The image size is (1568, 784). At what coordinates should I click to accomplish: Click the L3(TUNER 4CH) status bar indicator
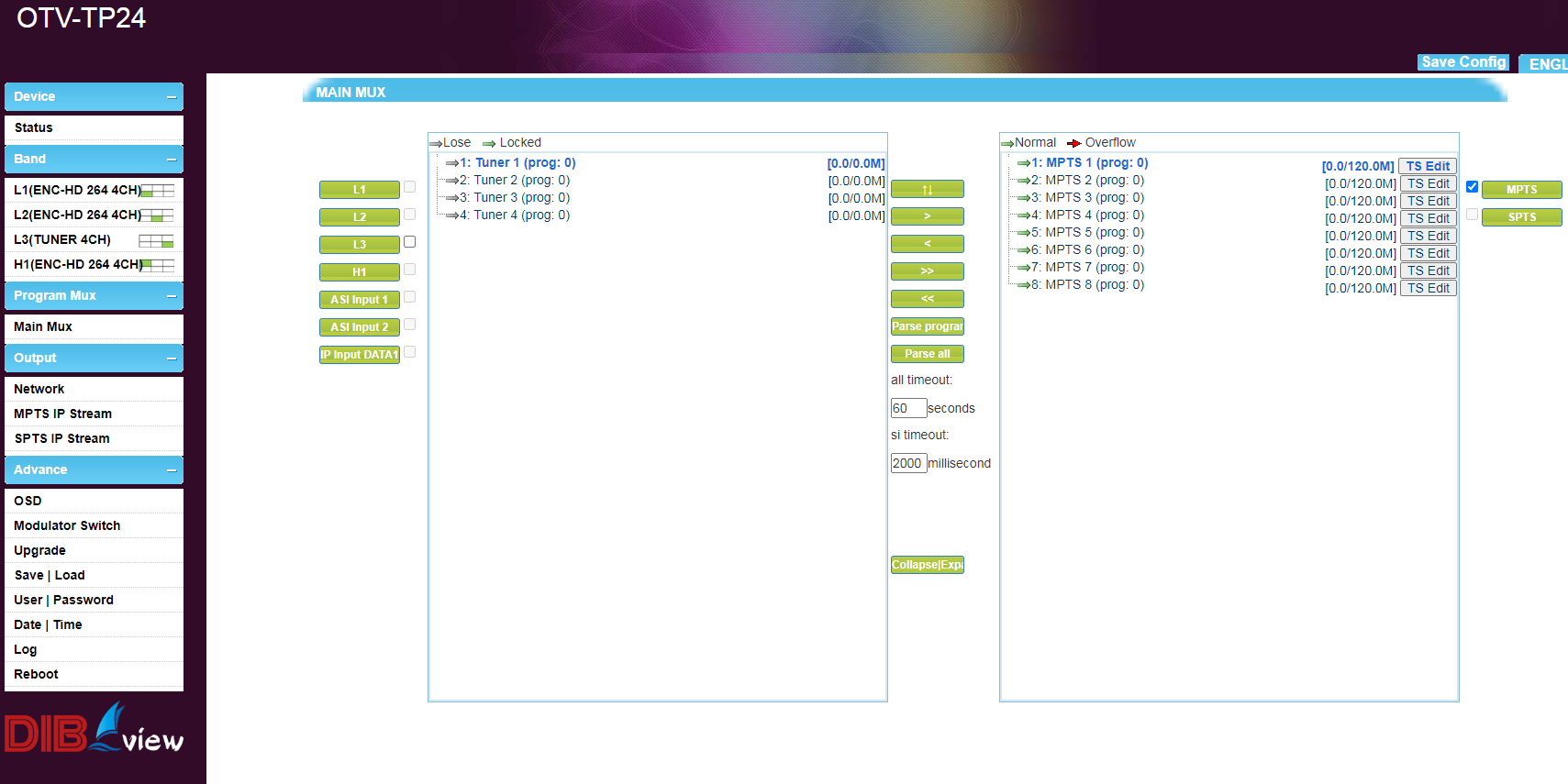click(156, 240)
